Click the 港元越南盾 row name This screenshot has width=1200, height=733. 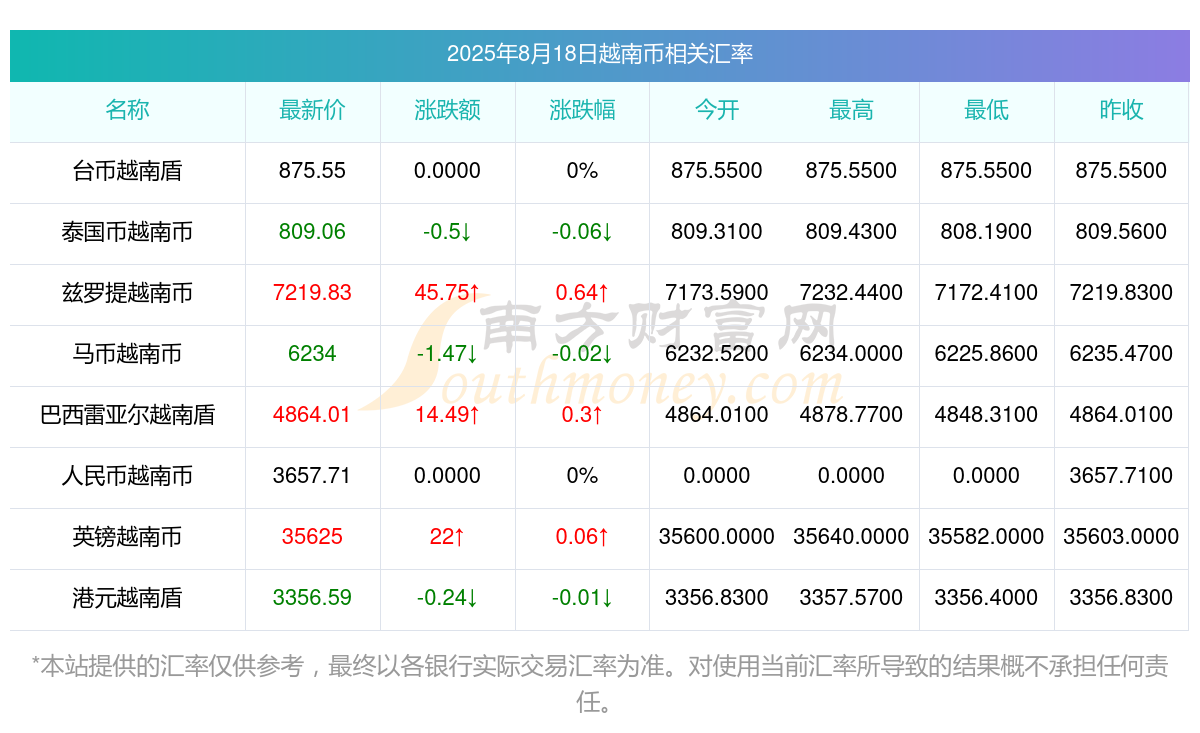pos(127,598)
